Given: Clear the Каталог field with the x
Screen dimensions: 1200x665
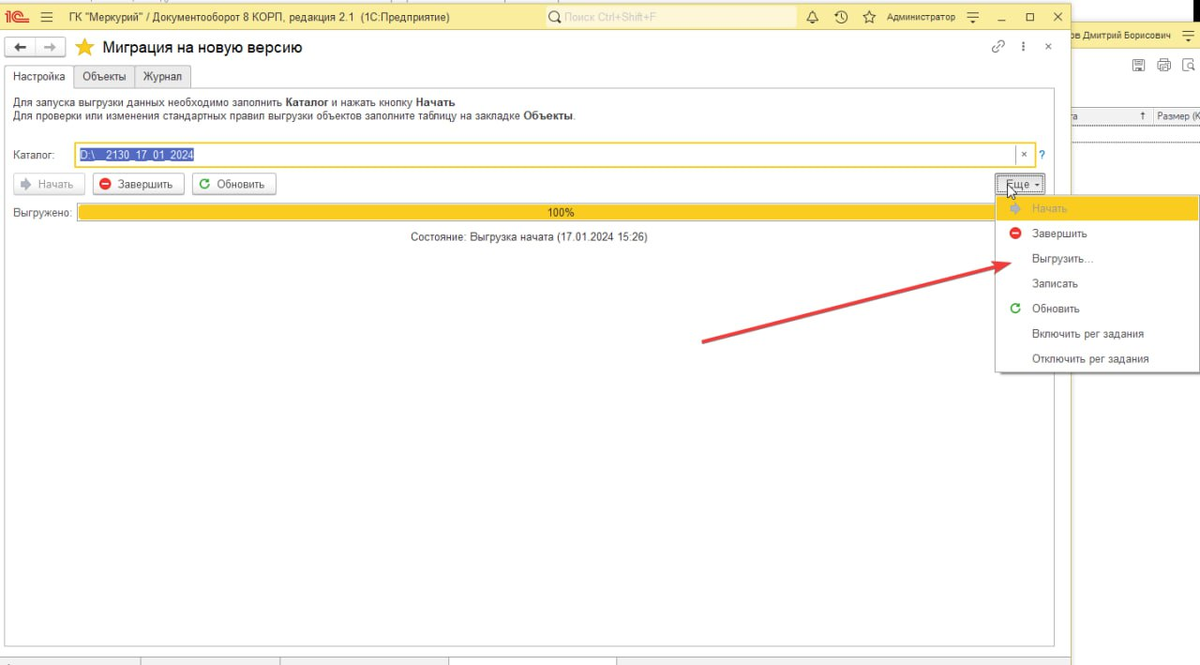Looking at the screenshot, I should click(1024, 155).
